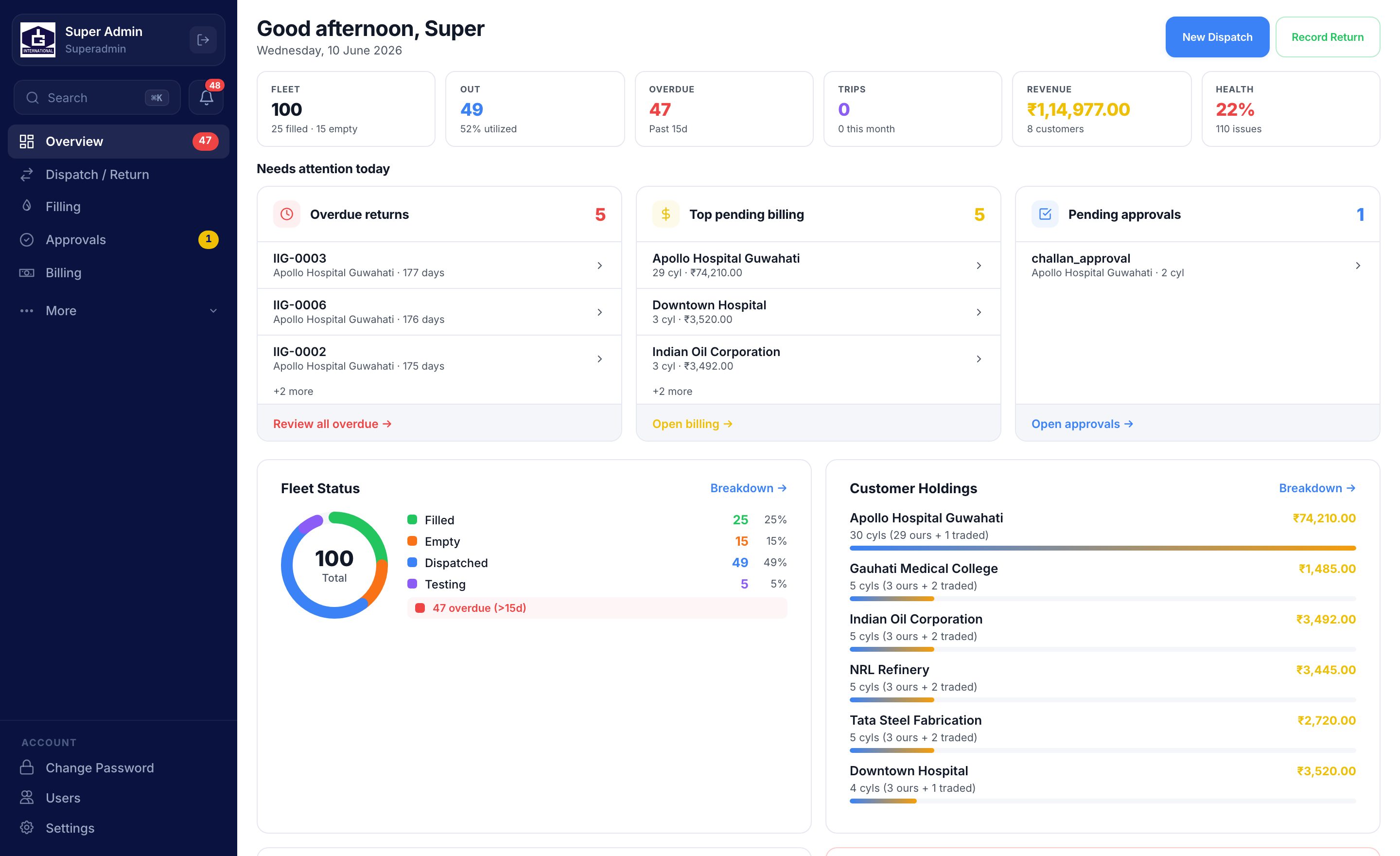This screenshot has width=1400, height=856.
Task: Click the Fleet Status donut chart
Action: [x=334, y=565]
